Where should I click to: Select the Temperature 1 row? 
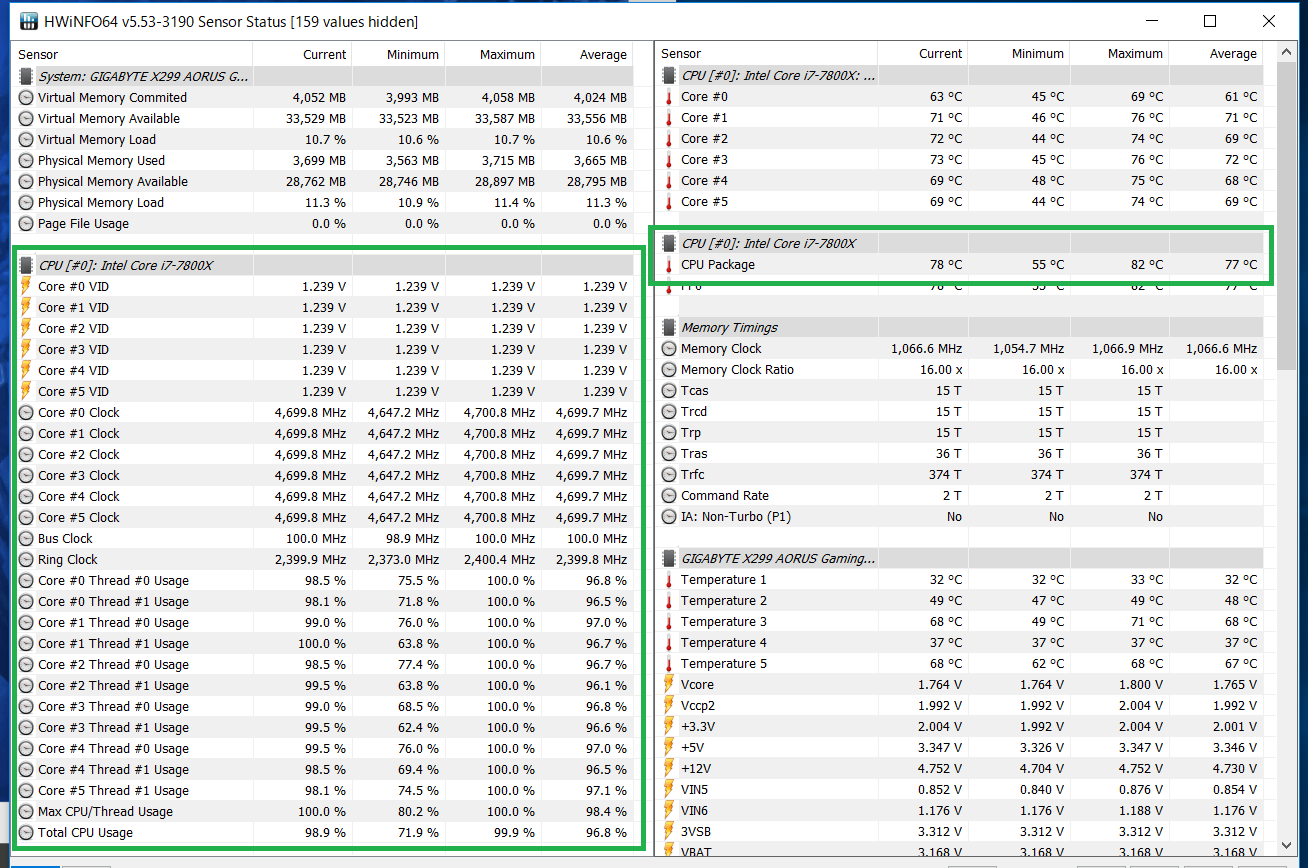(960, 579)
